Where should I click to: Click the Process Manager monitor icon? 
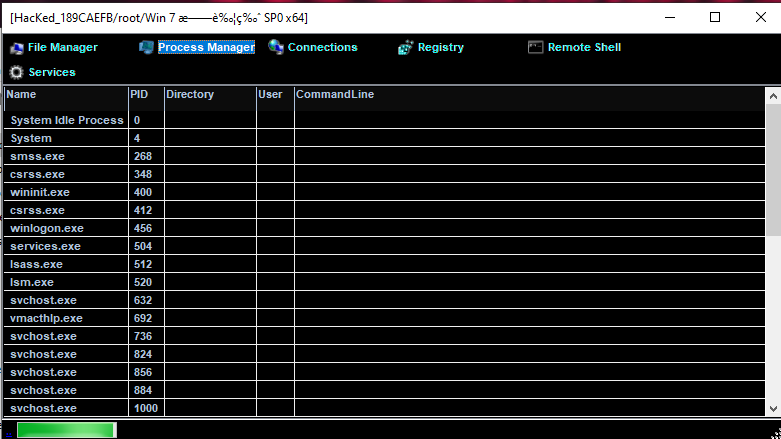[x=147, y=48]
